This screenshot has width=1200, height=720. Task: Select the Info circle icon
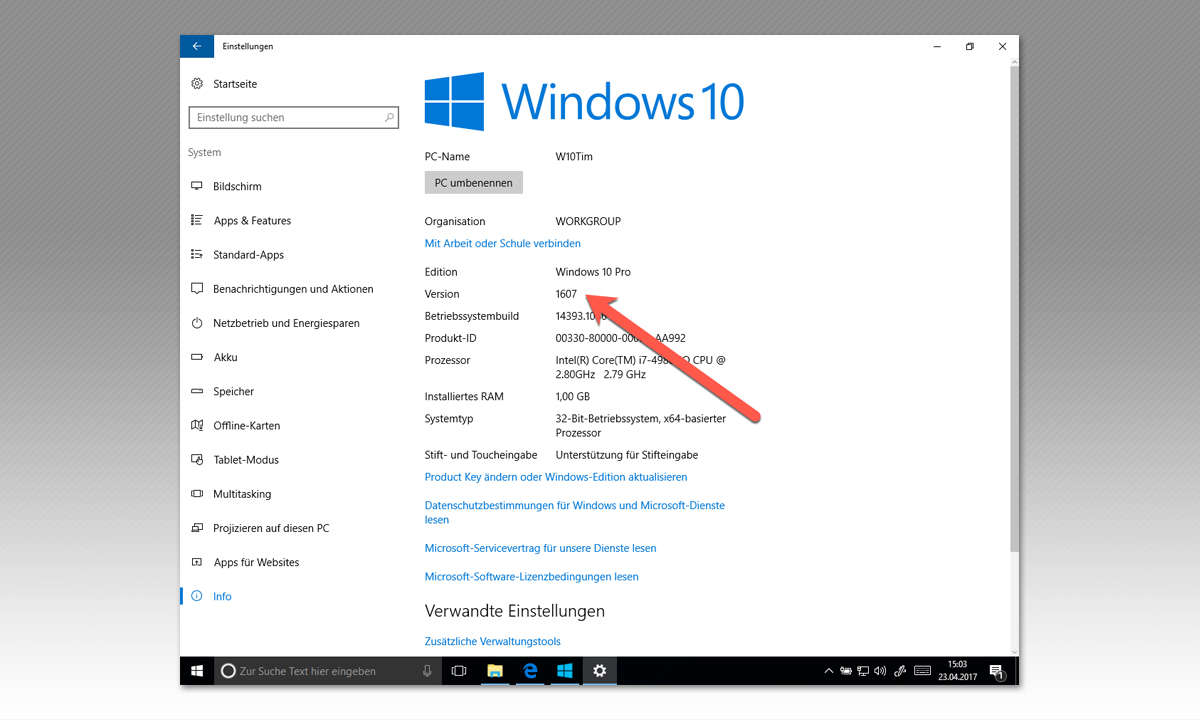point(197,596)
